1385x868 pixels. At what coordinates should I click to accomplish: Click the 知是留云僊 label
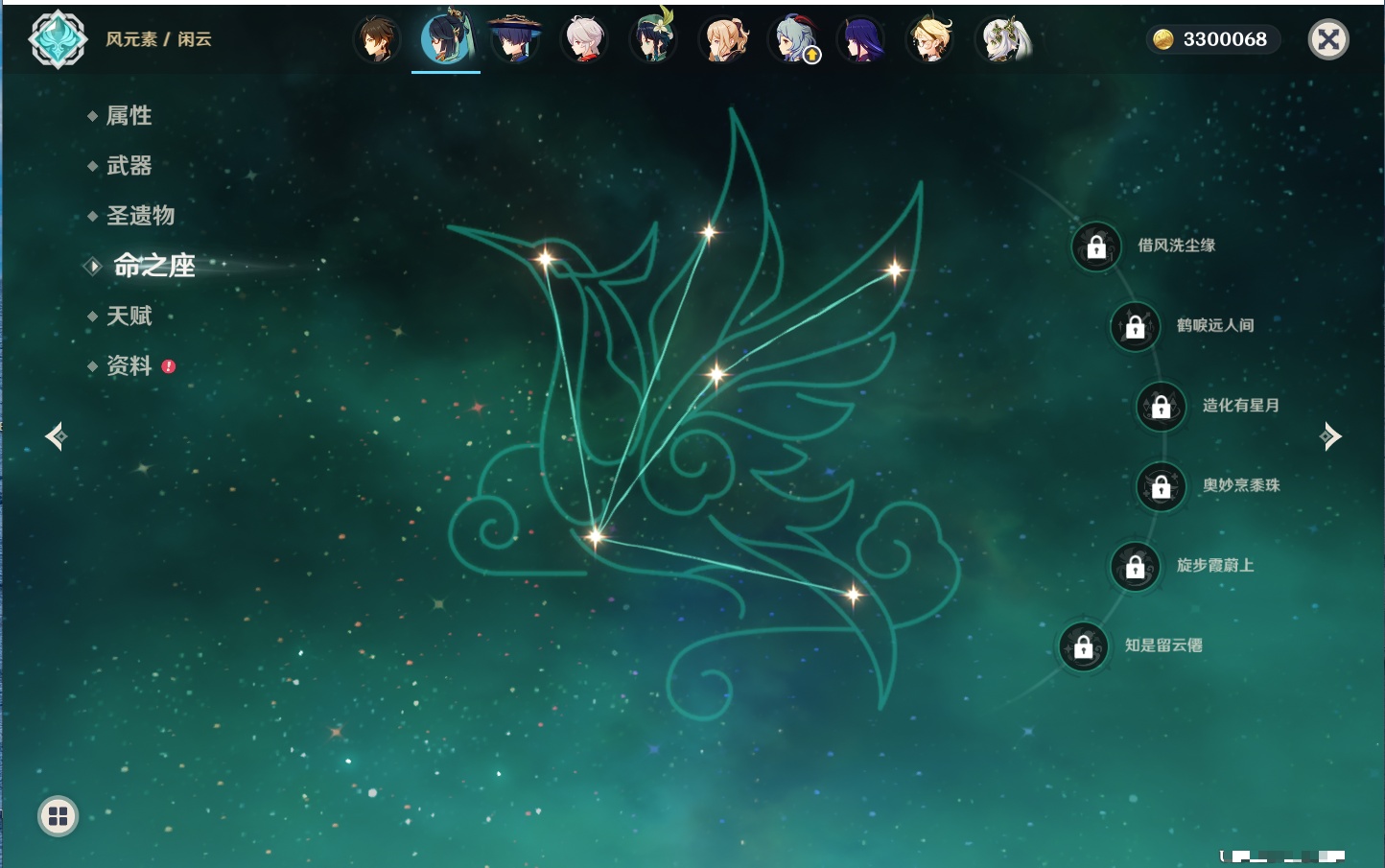point(1163,645)
